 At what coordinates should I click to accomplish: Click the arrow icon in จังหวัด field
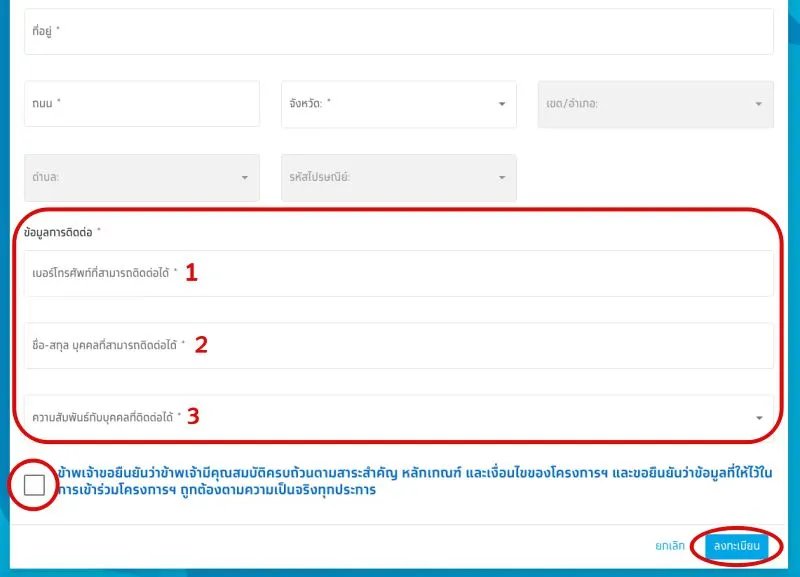point(502,104)
